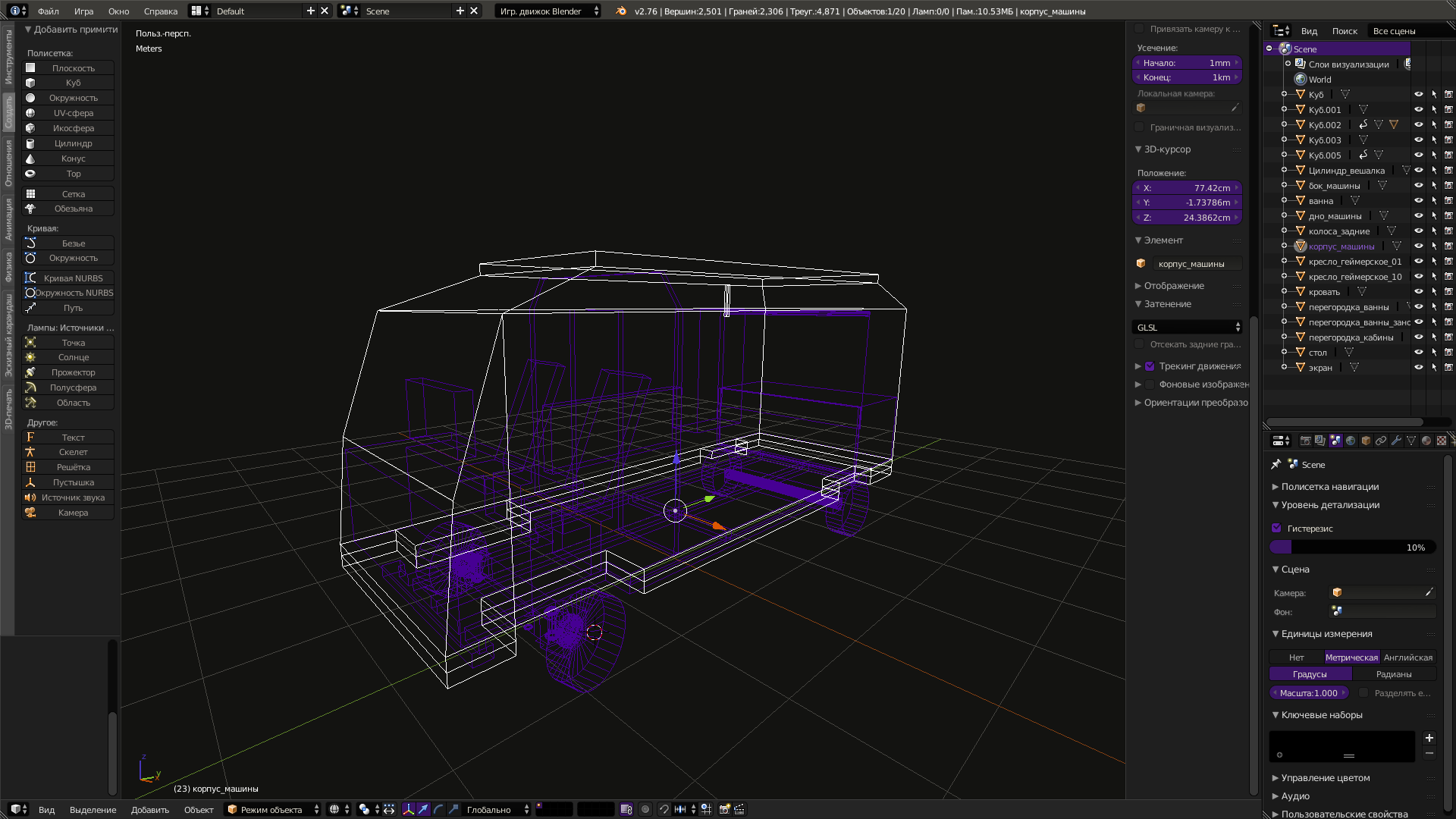Open the Material sphere properties tab
The width and height of the screenshot is (1456, 819).
click(1427, 441)
